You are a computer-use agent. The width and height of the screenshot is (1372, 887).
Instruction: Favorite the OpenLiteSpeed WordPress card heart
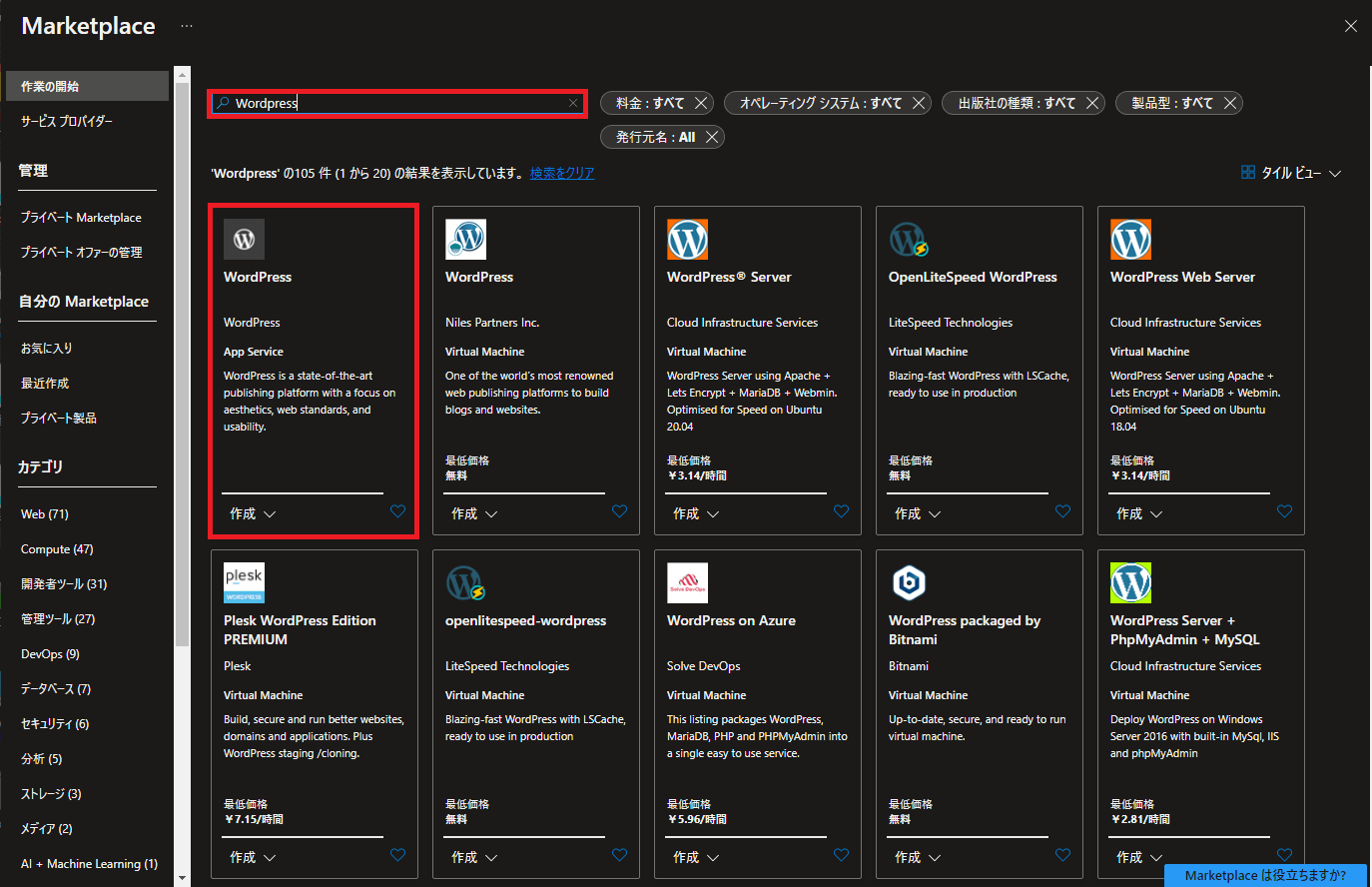(x=1062, y=511)
